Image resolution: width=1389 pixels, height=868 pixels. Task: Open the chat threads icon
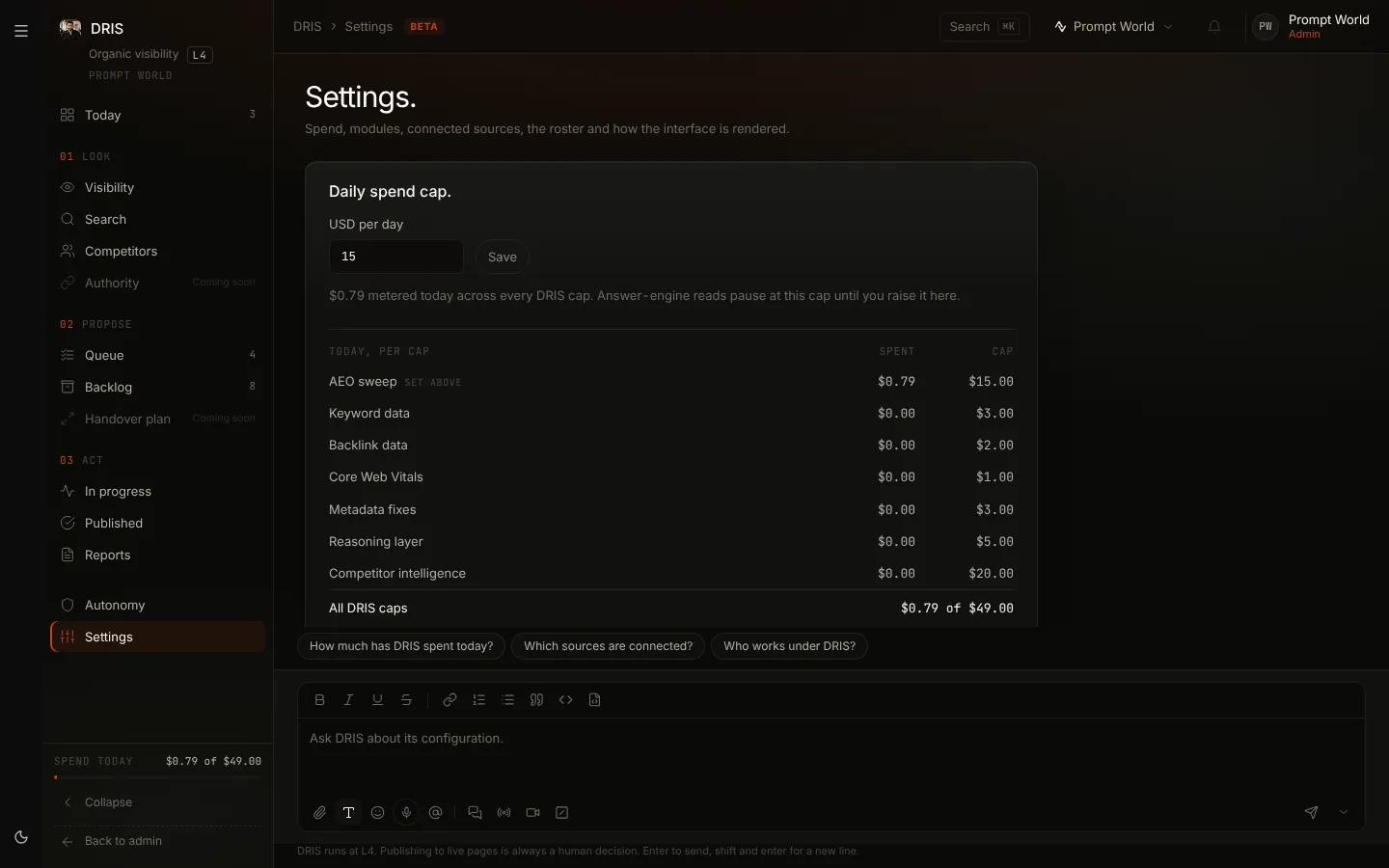pos(475,813)
